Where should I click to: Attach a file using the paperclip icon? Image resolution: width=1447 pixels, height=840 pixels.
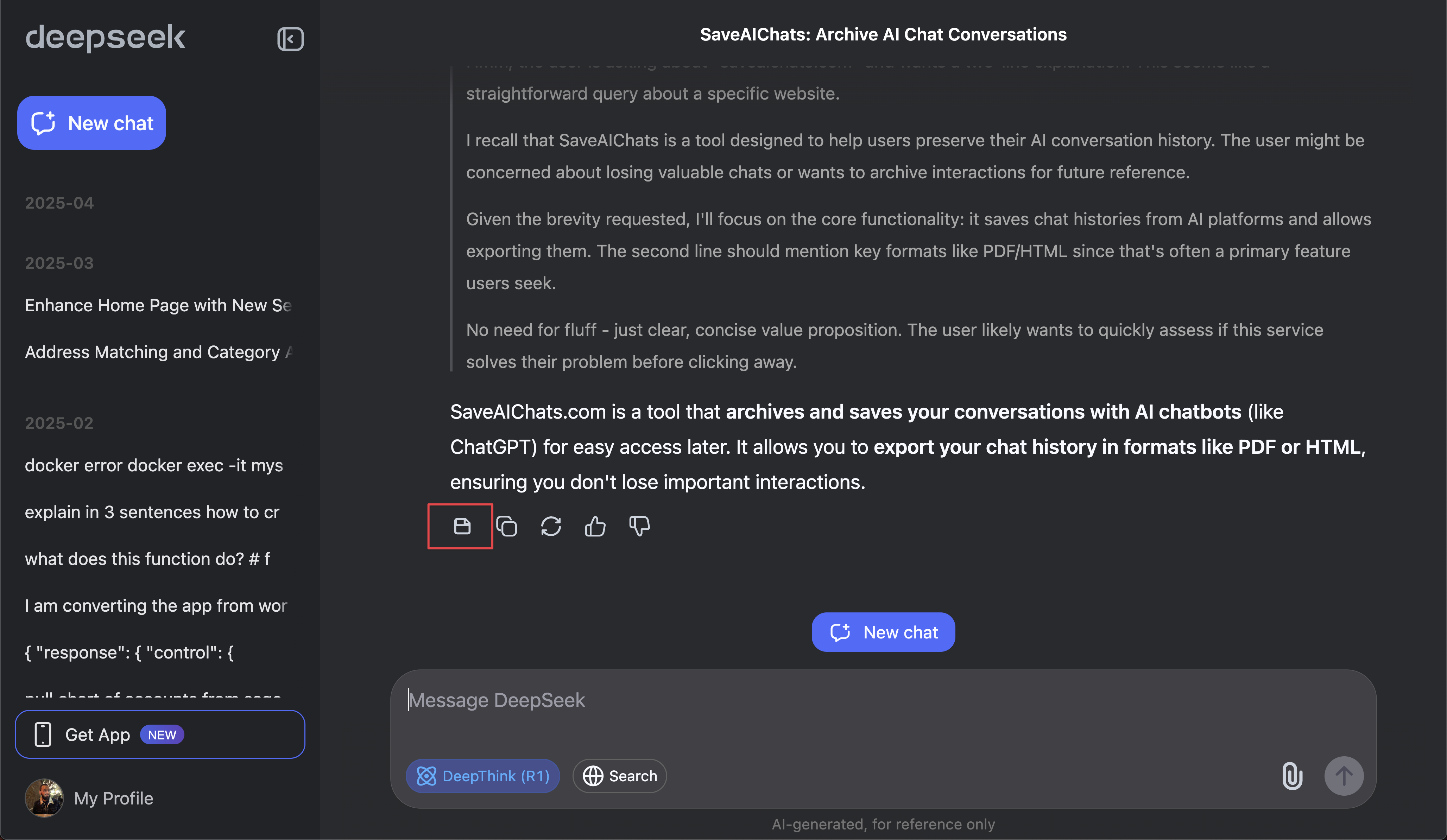click(1292, 776)
